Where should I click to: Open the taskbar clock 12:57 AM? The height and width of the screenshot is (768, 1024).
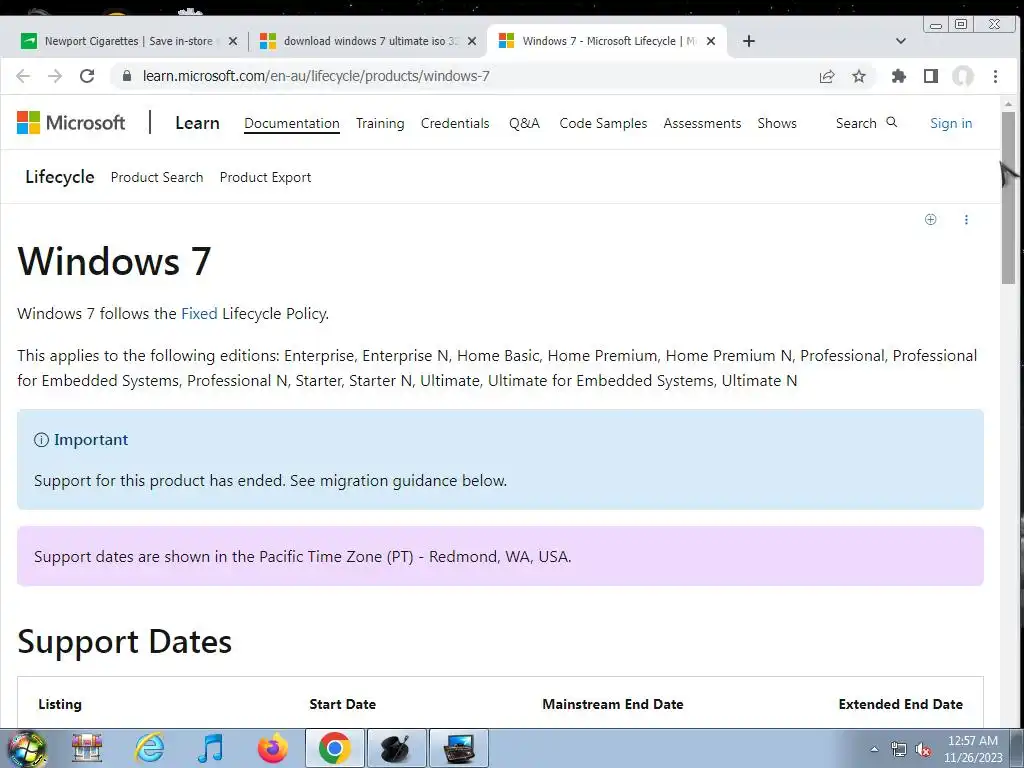(x=973, y=749)
